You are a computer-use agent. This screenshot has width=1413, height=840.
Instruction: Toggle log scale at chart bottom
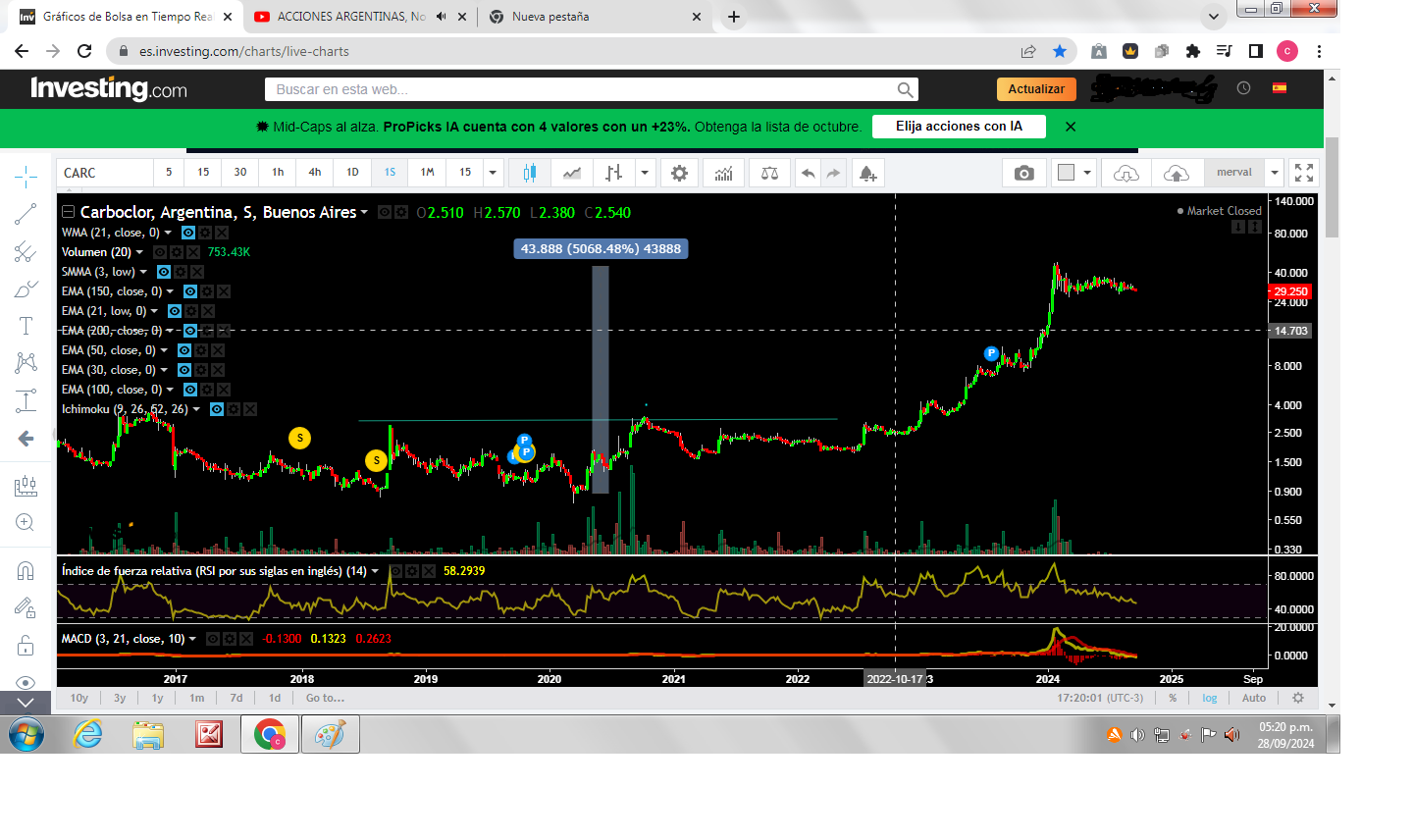point(1209,698)
